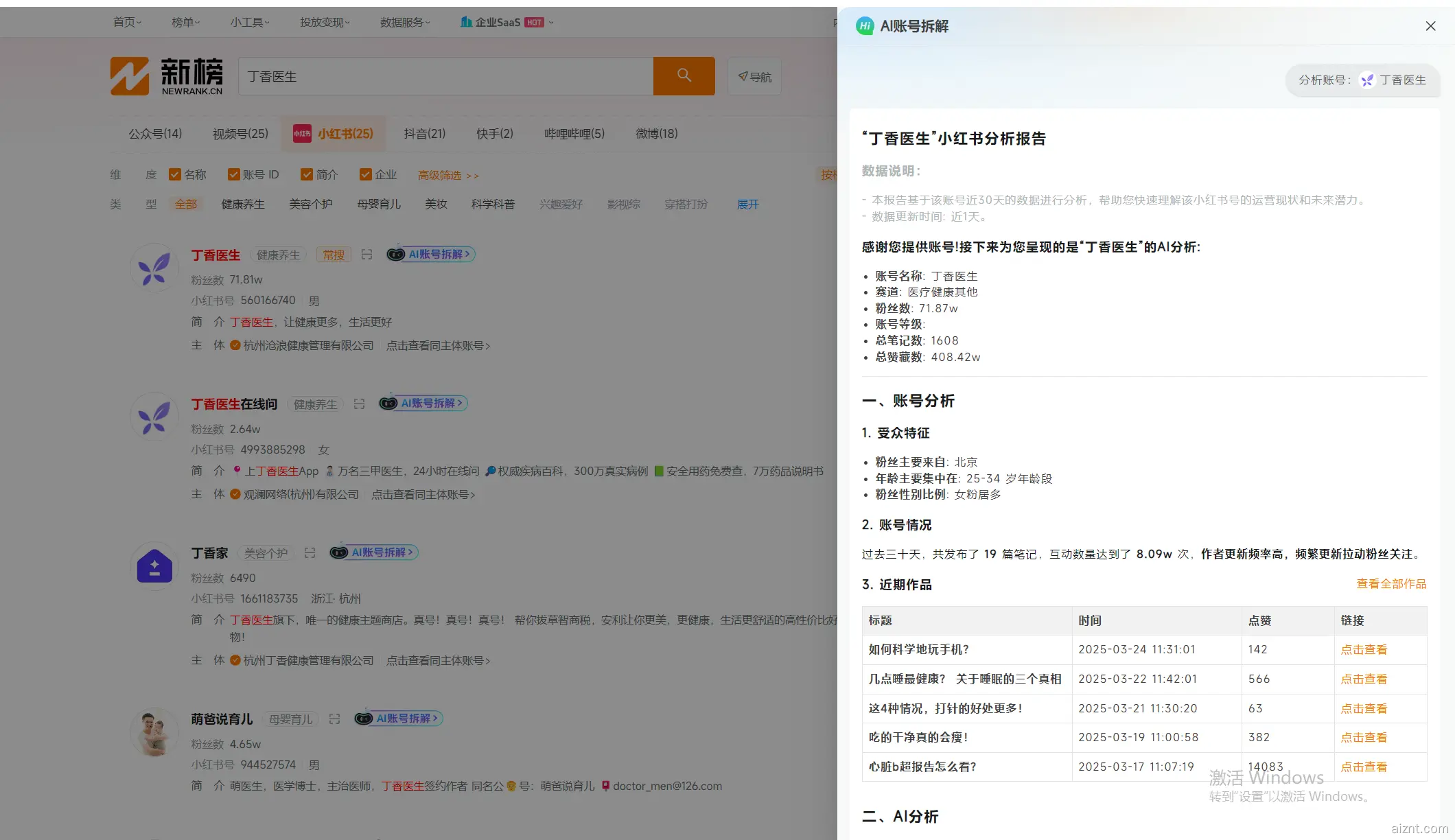Toggle the 账号 ID checkbox

(233, 175)
